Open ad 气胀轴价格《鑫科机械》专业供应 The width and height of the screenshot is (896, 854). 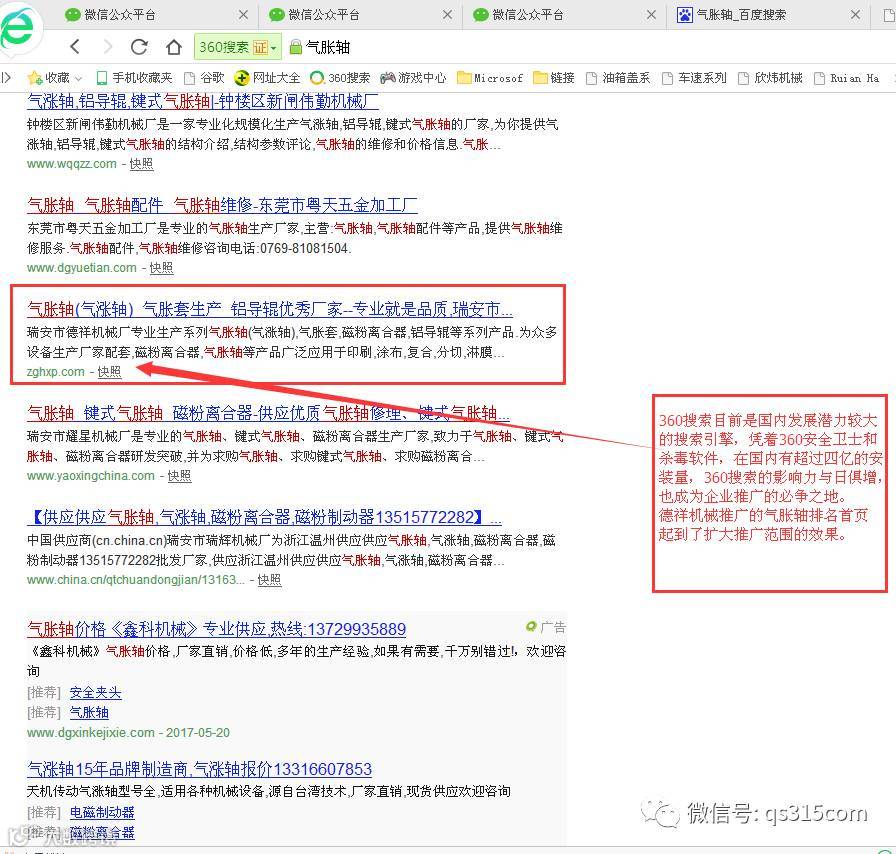217,629
